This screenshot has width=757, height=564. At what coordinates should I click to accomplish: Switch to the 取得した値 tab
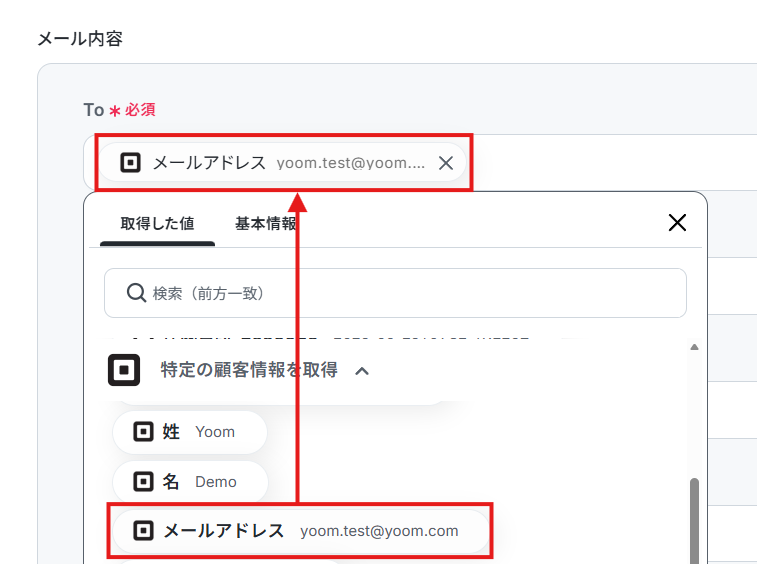(157, 224)
